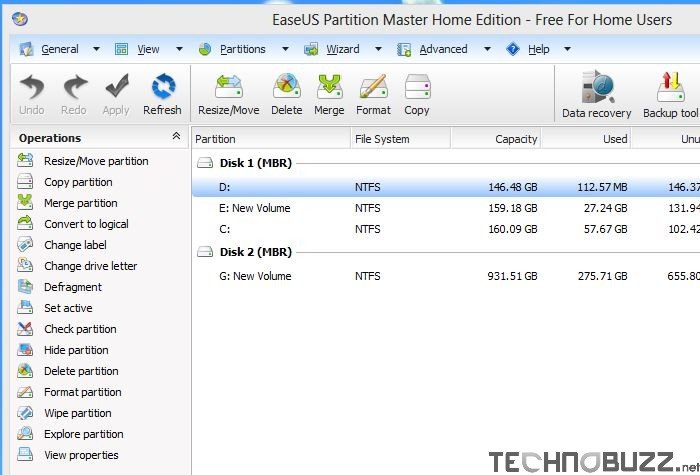
Task: Click the Disk 2 (MBR) label
Action: [255, 252]
